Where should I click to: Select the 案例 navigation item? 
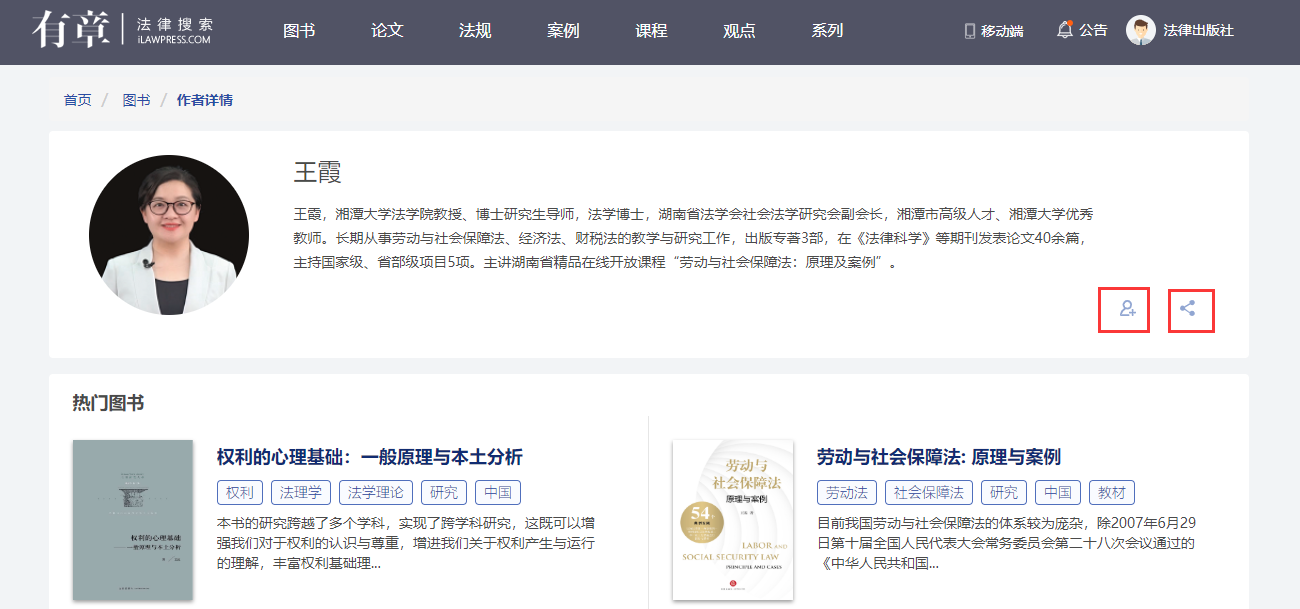tap(563, 31)
